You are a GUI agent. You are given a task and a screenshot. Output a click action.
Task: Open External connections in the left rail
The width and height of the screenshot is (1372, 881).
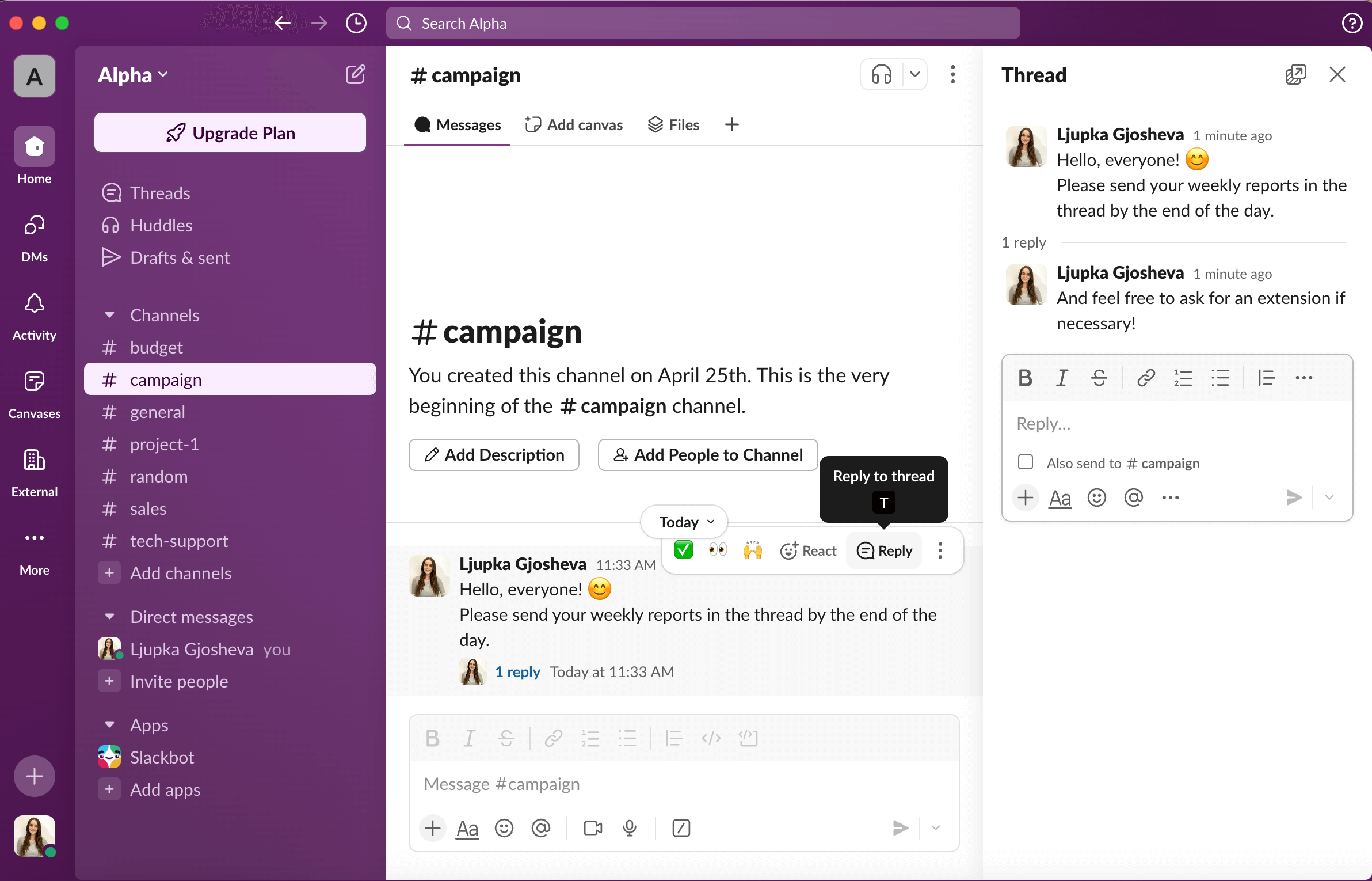point(35,473)
